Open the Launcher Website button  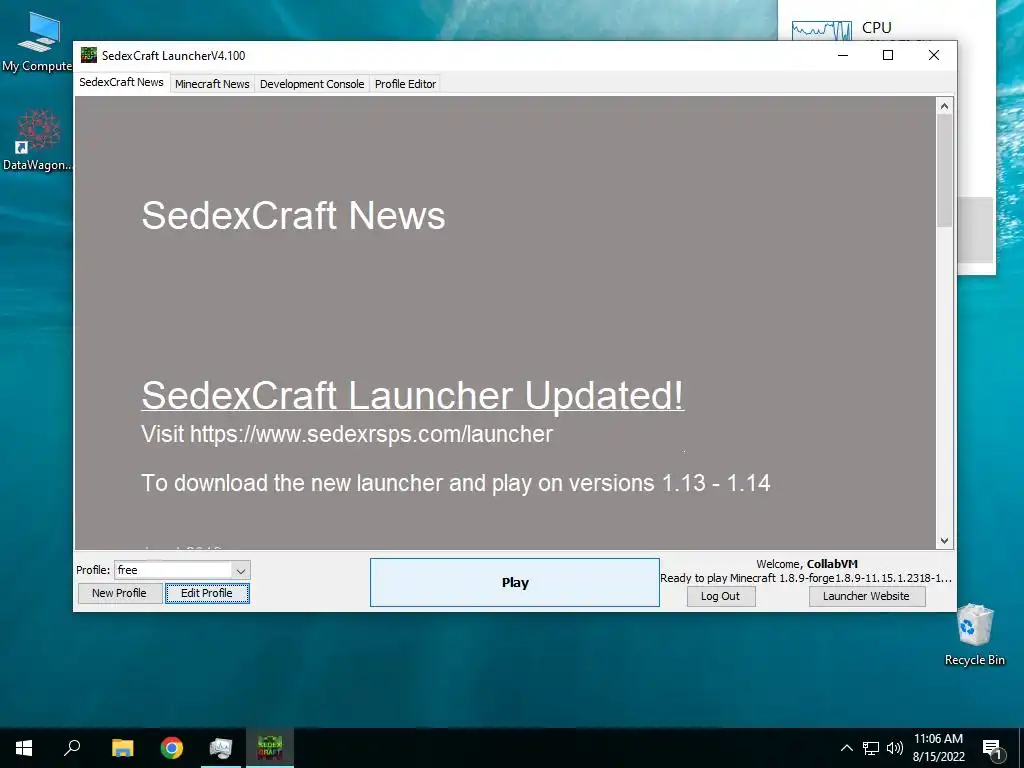(x=867, y=596)
